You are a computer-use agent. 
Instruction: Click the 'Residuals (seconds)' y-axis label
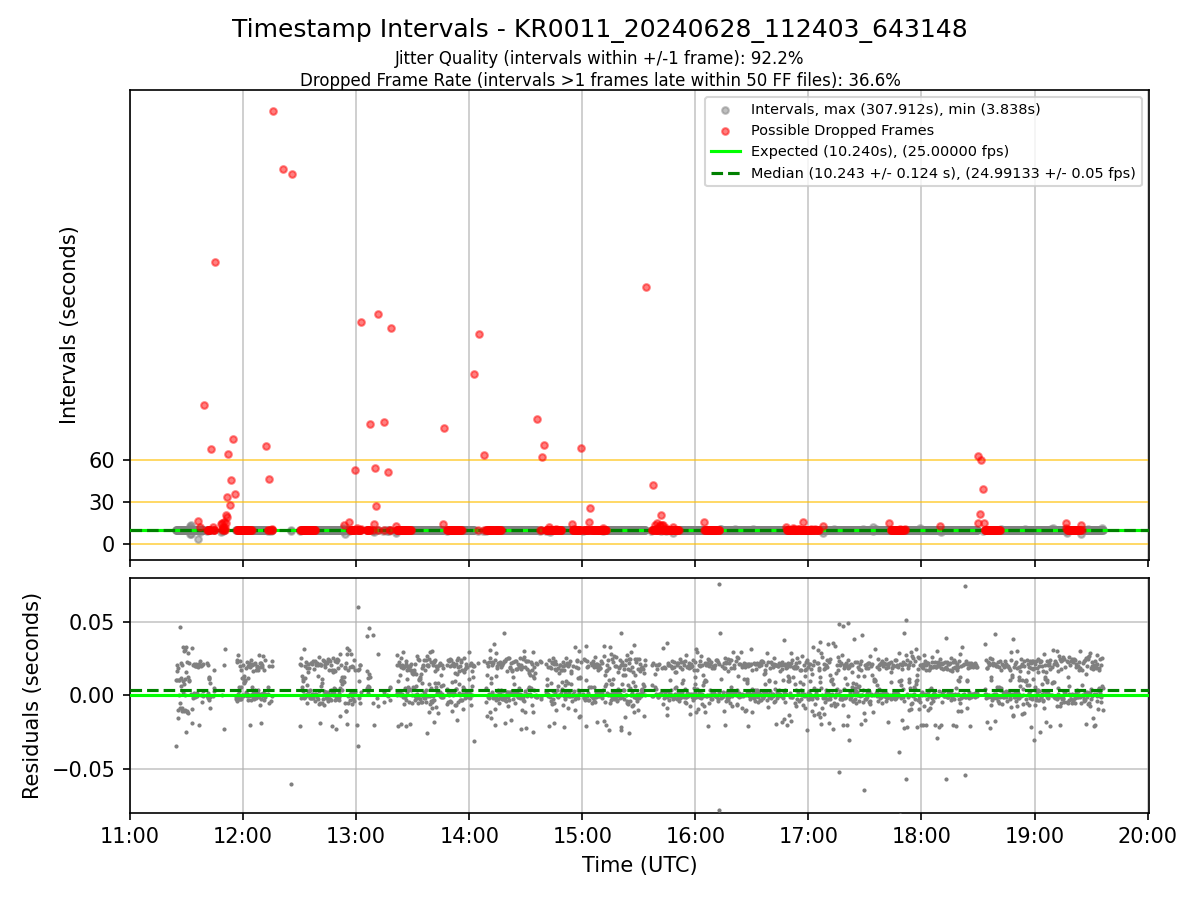(32, 696)
